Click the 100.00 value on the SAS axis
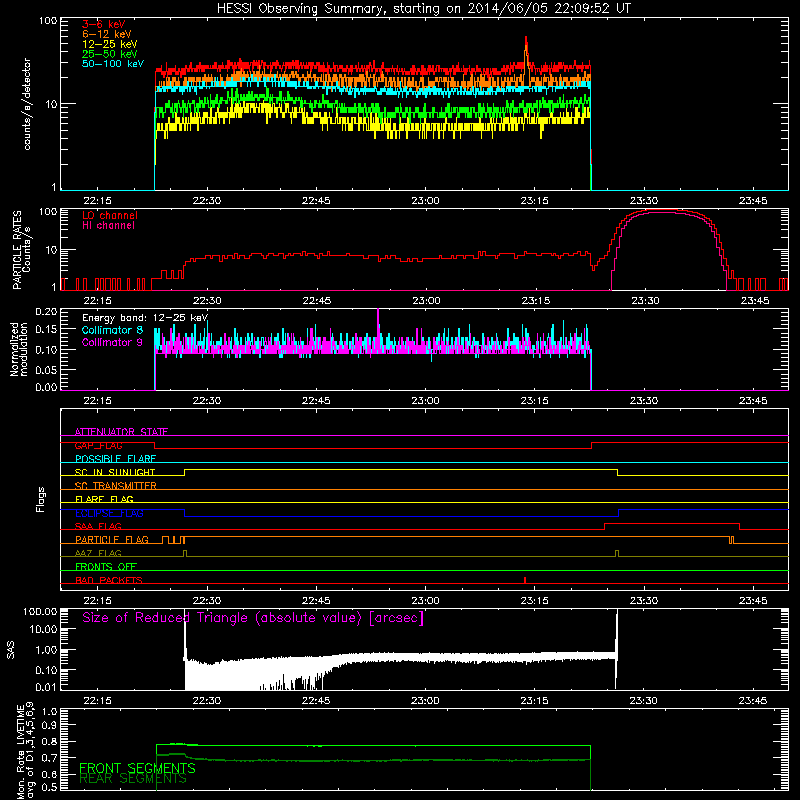Viewport: 800px width, 800px height. tap(40, 612)
